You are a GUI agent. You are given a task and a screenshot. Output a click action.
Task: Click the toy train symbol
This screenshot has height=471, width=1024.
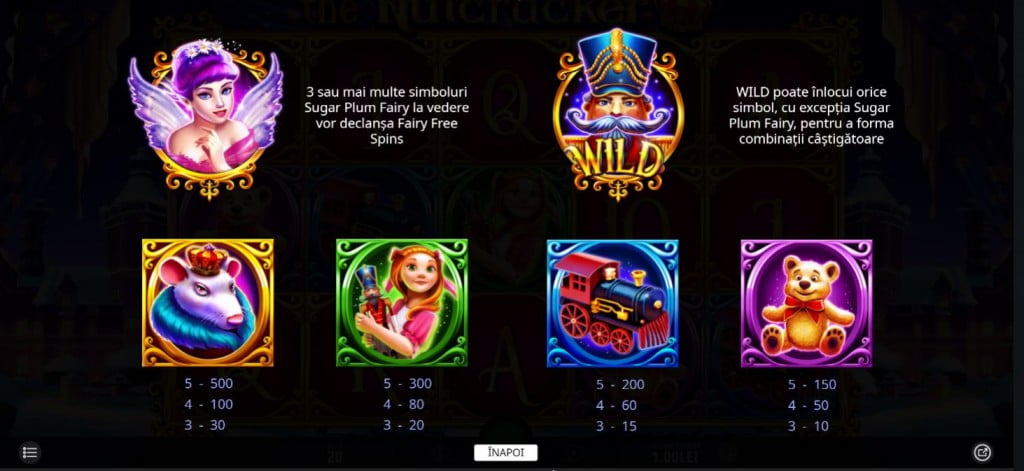613,303
